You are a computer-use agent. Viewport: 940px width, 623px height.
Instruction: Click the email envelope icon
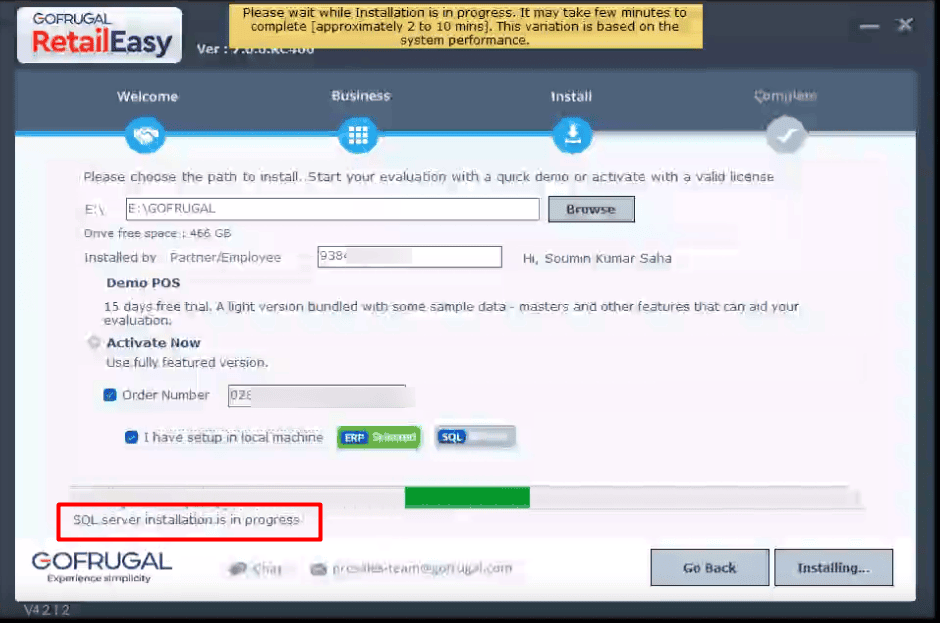pos(319,569)
